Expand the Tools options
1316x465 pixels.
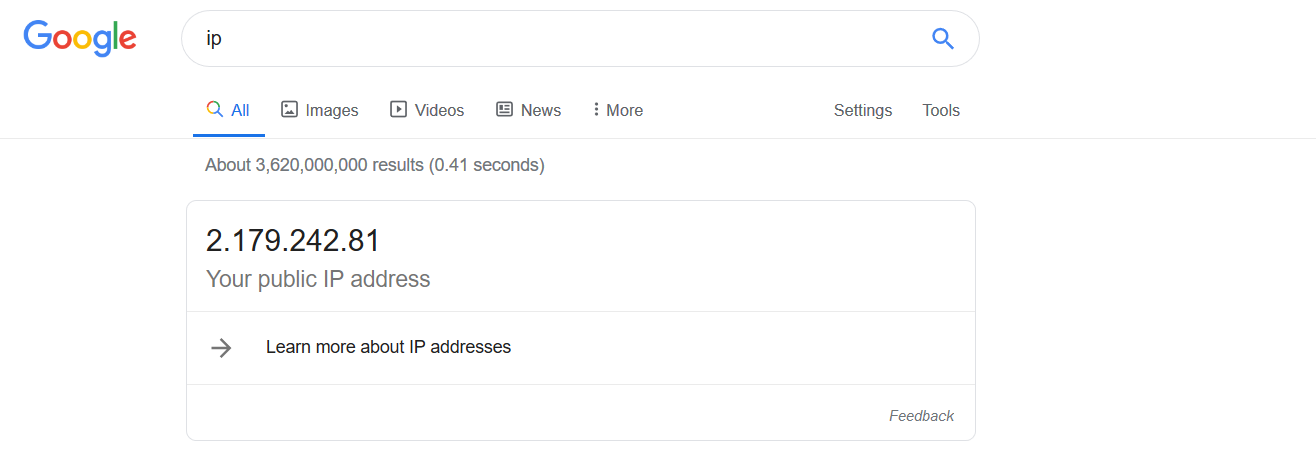pyautogui.click(x=940, y=110)
